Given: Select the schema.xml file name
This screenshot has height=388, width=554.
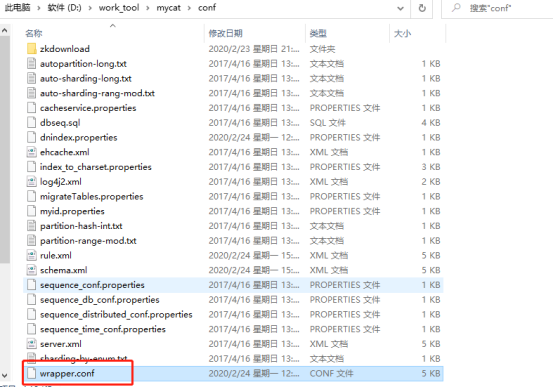Looking at the screenshot, I should [x=64, y=270].
